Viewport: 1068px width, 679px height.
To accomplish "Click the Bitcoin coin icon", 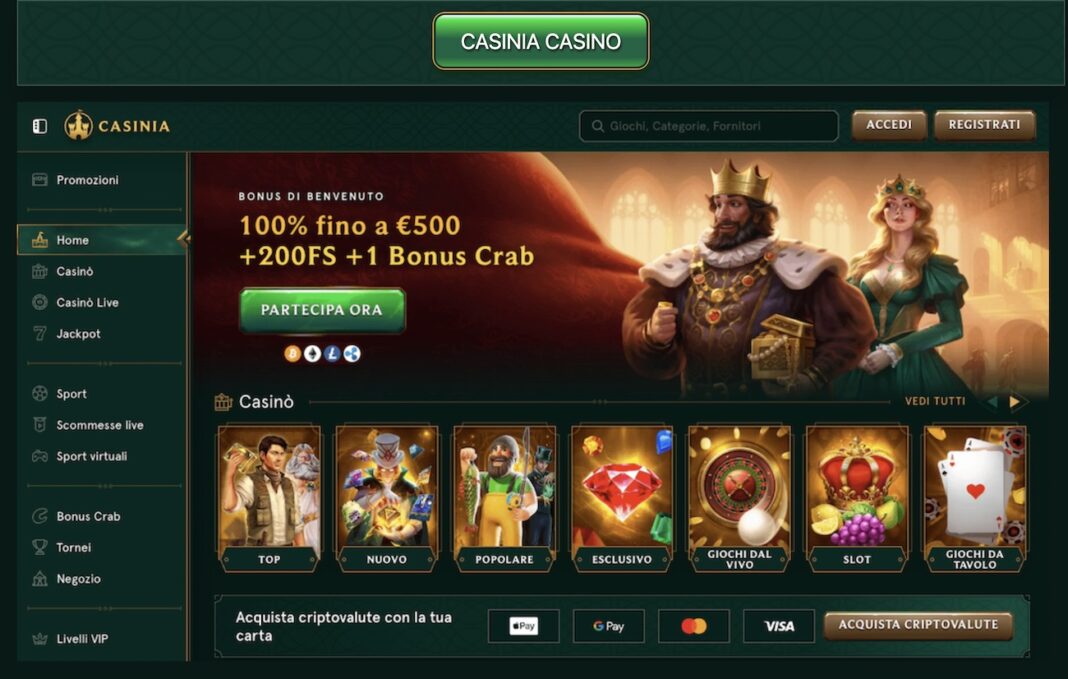I will pos(293,353).
